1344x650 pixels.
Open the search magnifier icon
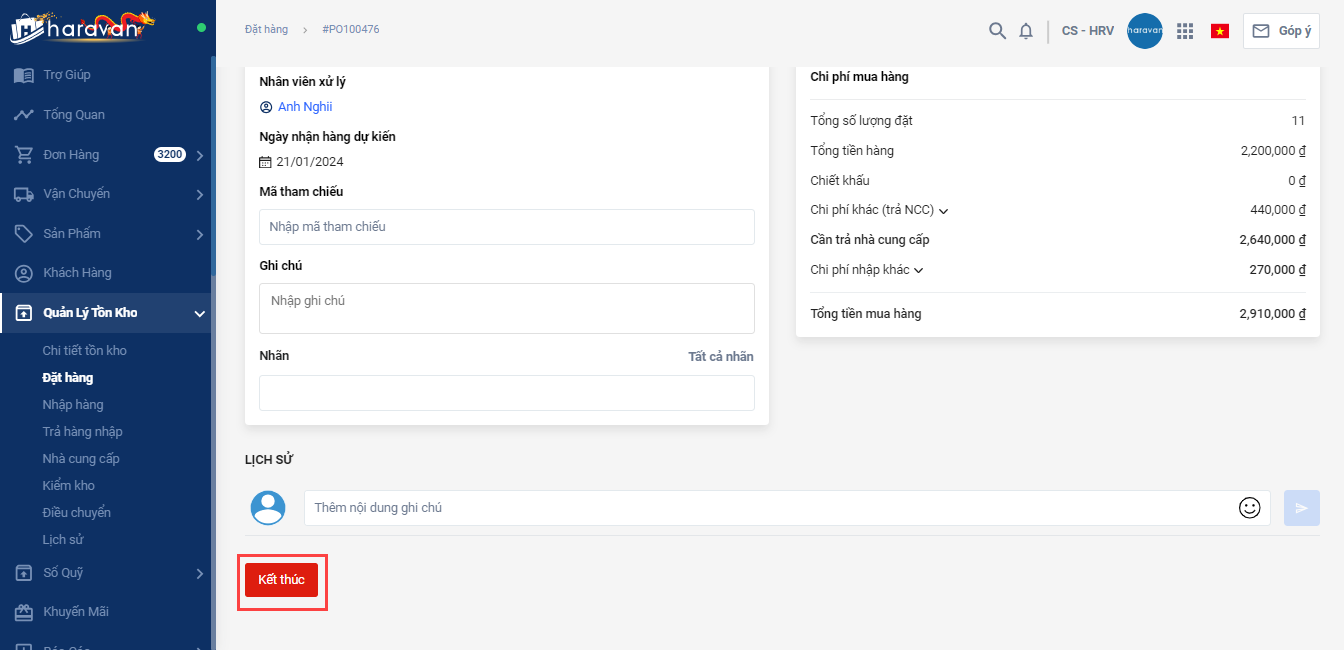coord(997,31)
